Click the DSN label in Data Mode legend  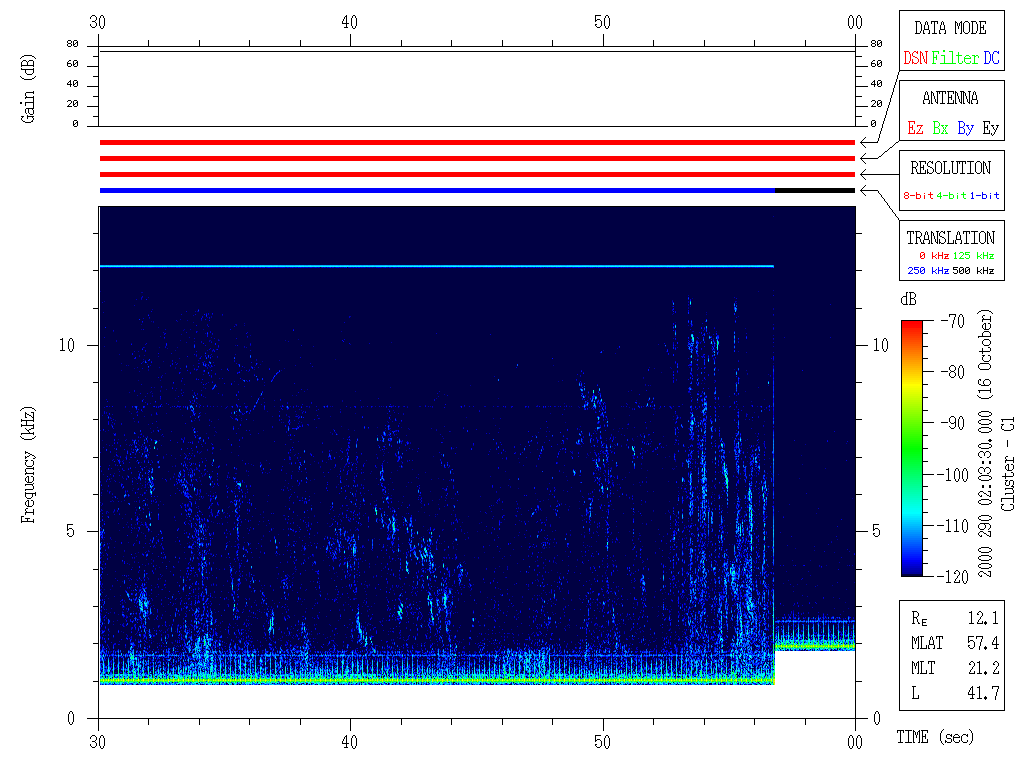click(915, 59)
